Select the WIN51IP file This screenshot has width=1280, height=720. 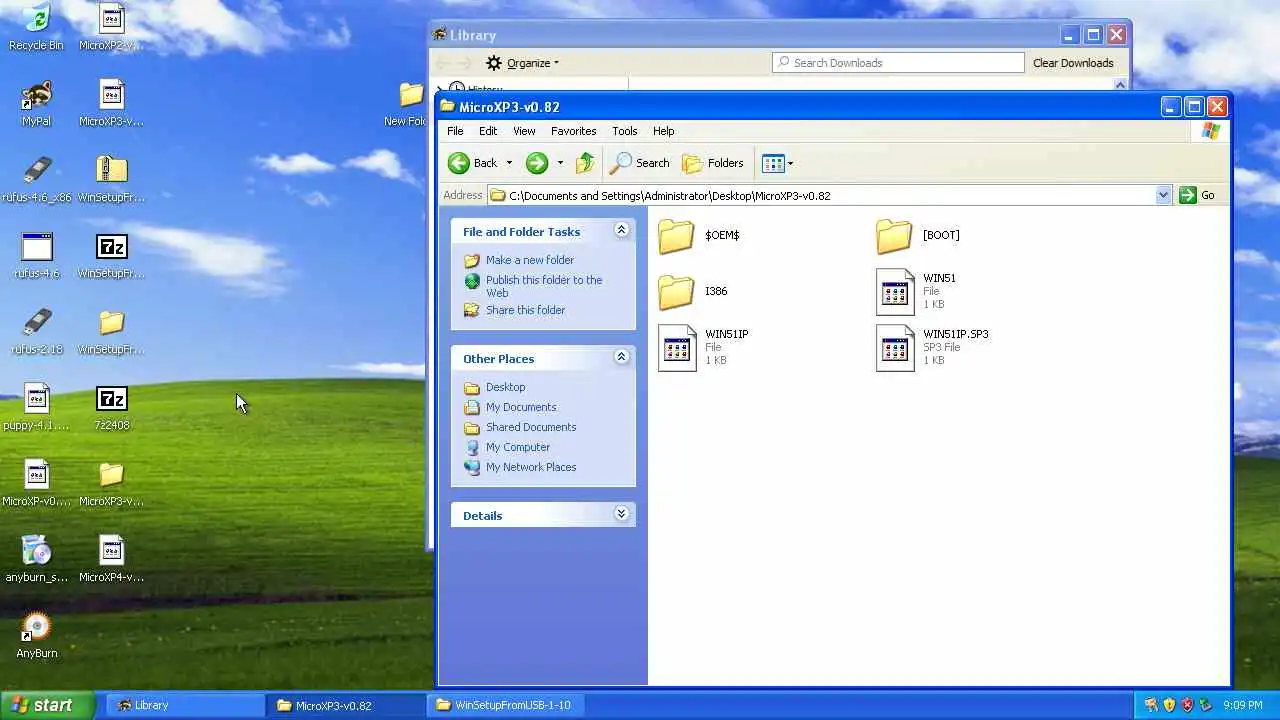pos(703,348)
